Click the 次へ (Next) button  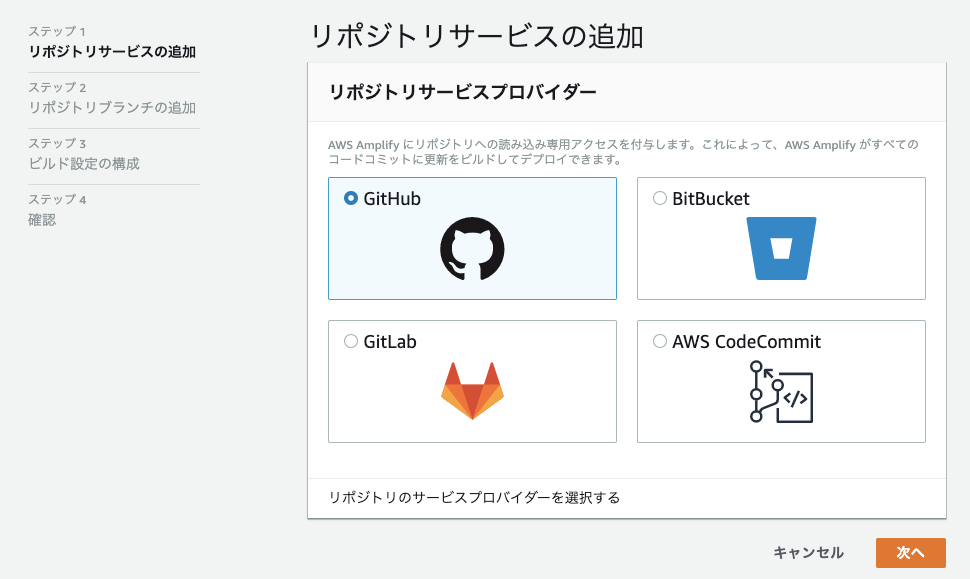coord(911,552)
